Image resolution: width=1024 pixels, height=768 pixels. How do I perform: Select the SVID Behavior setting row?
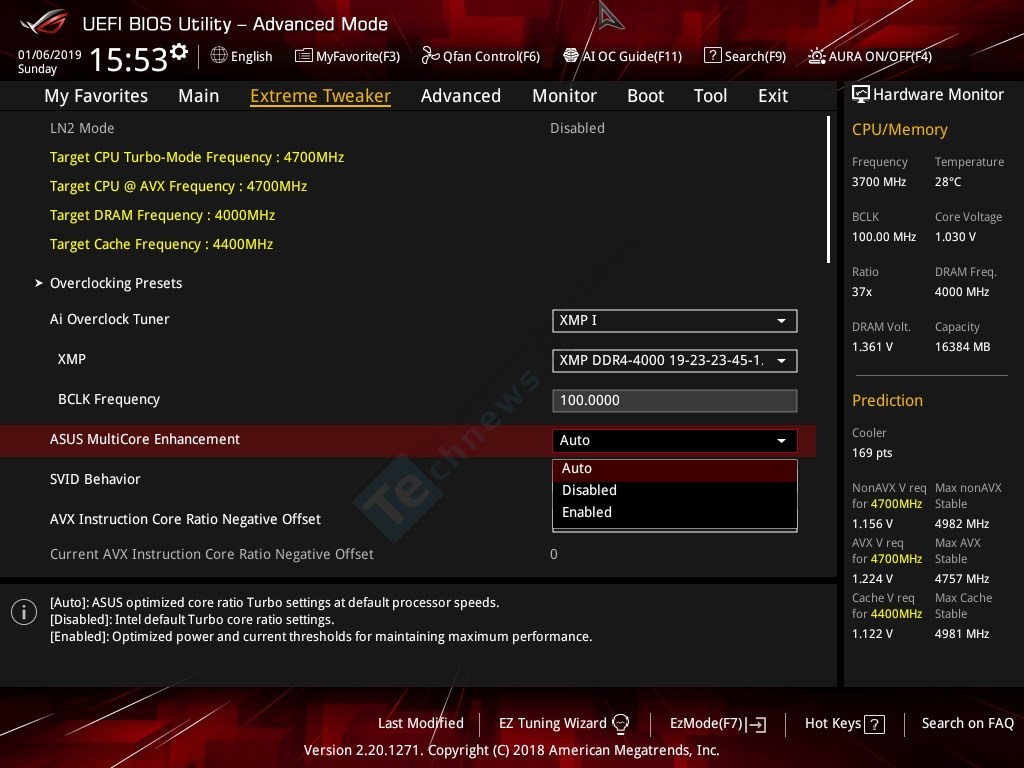408,479
